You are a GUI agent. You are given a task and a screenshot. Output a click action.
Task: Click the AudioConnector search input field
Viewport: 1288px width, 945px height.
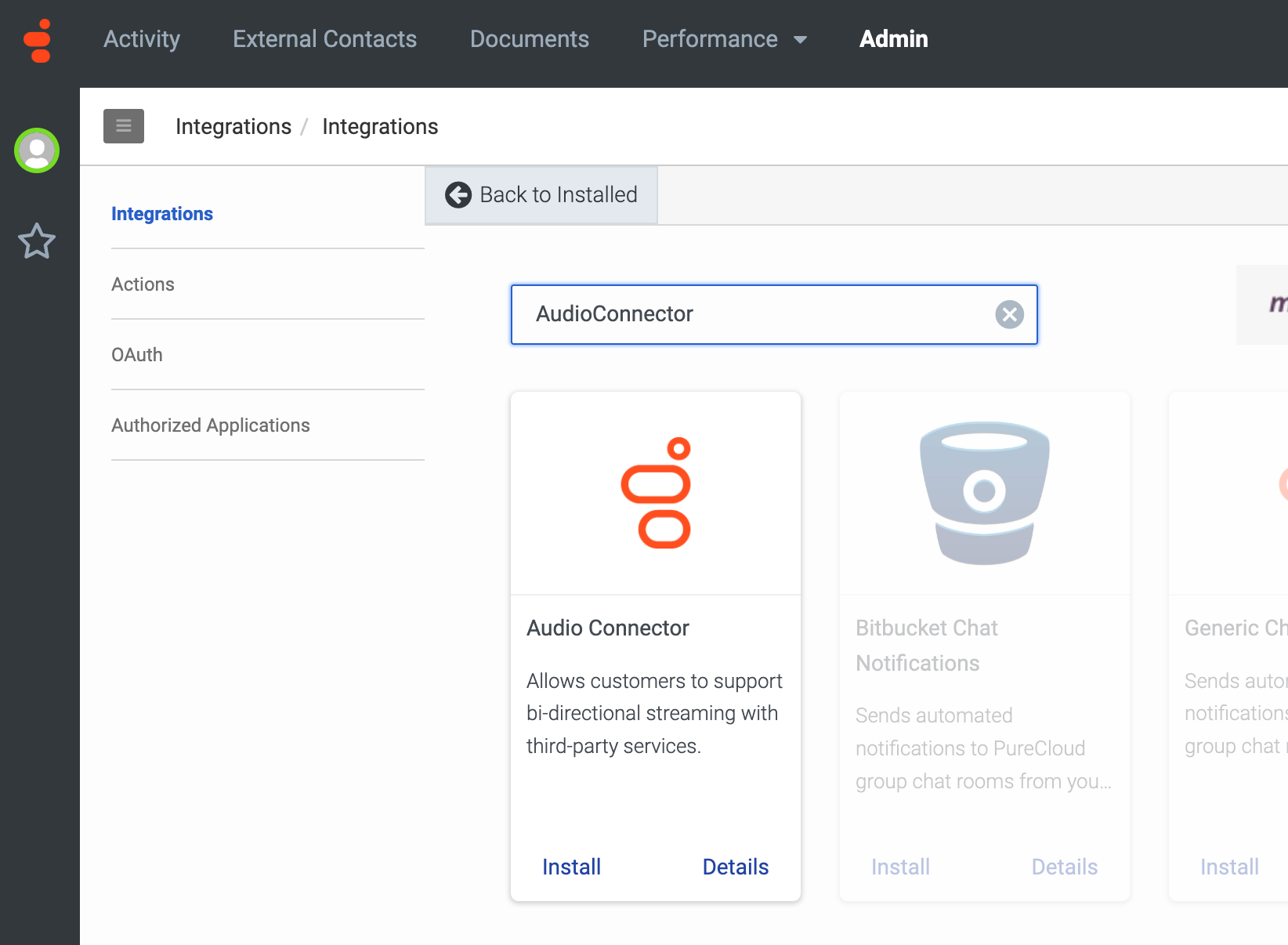[744, 314]
